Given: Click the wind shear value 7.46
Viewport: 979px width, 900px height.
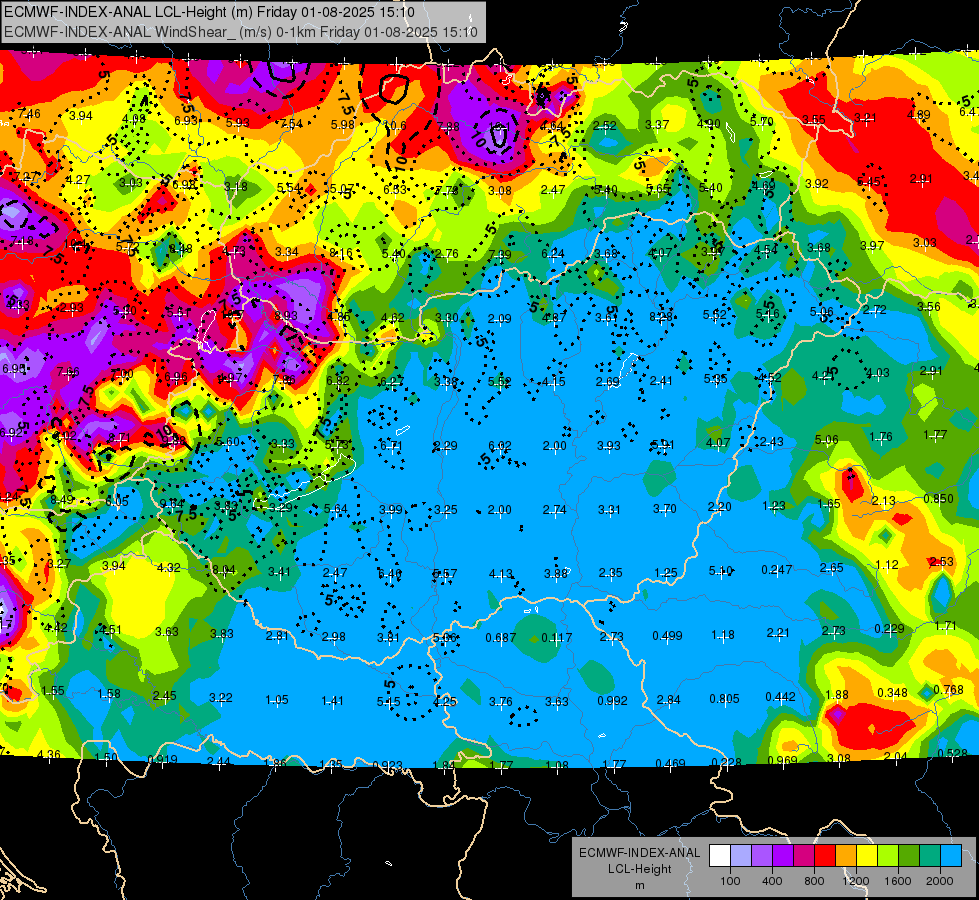Looking at the screenshot, I should pyautogui.click(x=29, y=114).
